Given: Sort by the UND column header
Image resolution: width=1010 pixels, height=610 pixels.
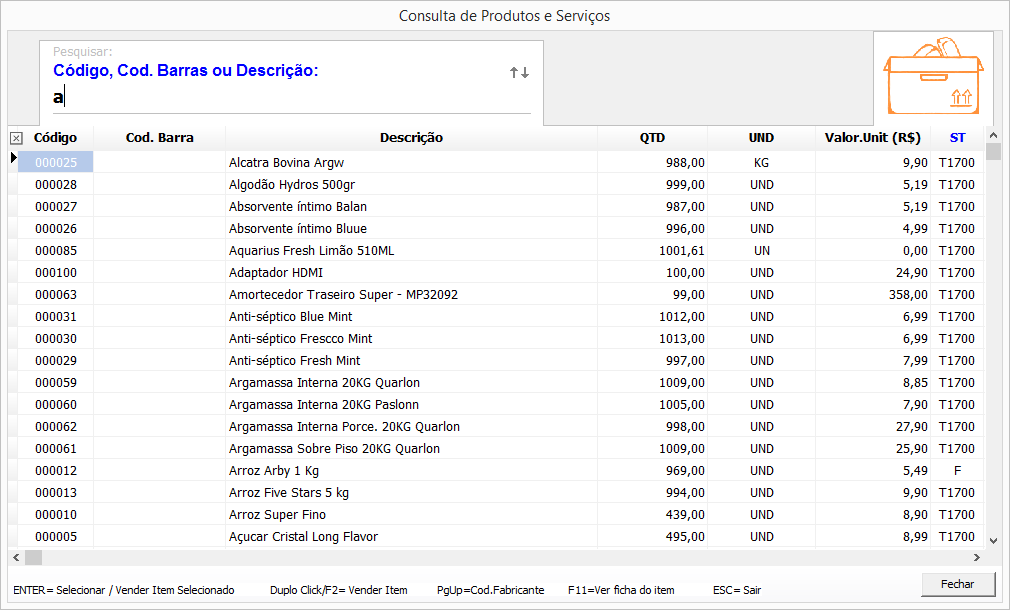Looking at the screenshot, I should pos(761,138).
